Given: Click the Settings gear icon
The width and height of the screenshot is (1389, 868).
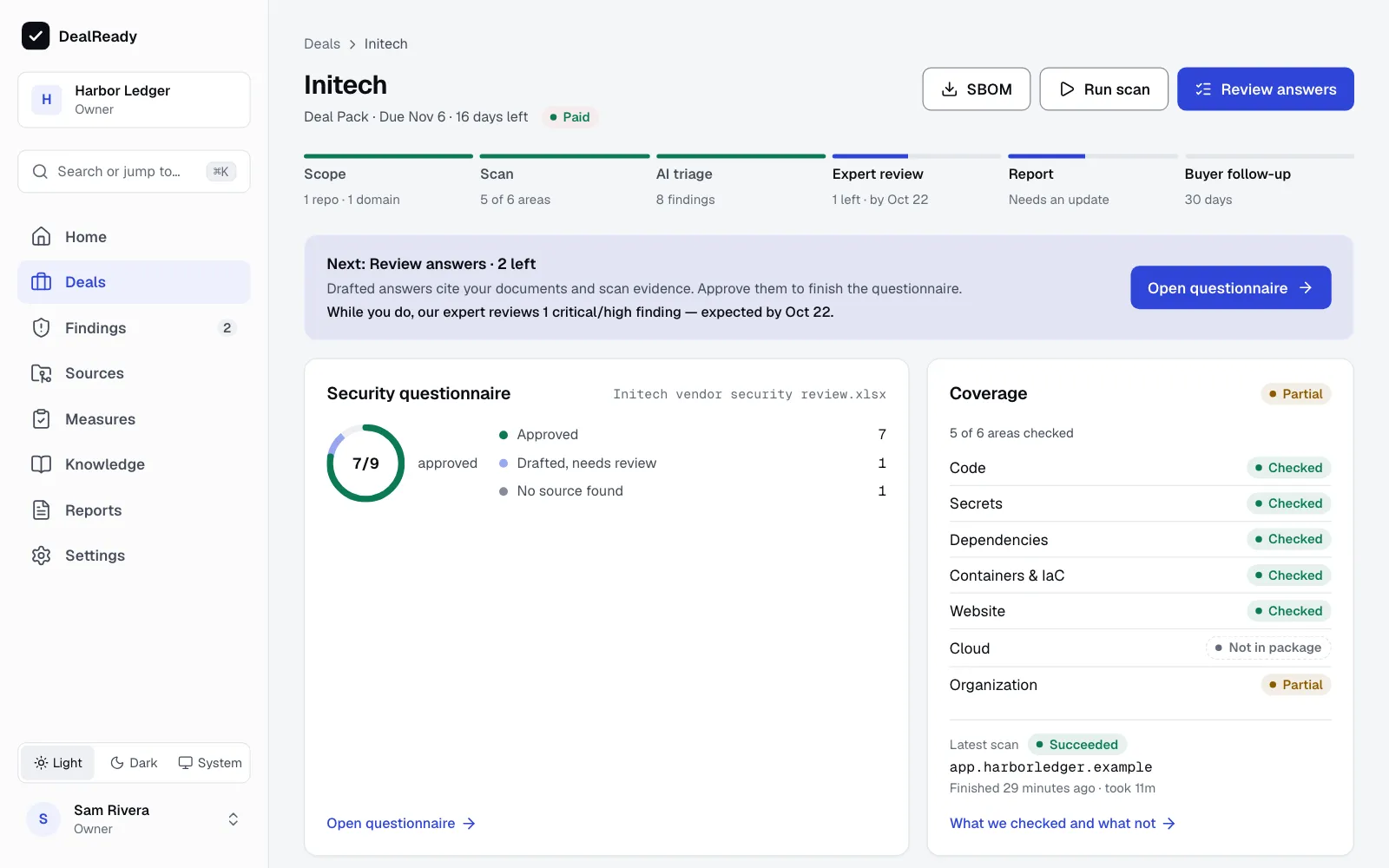Looking at the screenshot, I should 41,556.
